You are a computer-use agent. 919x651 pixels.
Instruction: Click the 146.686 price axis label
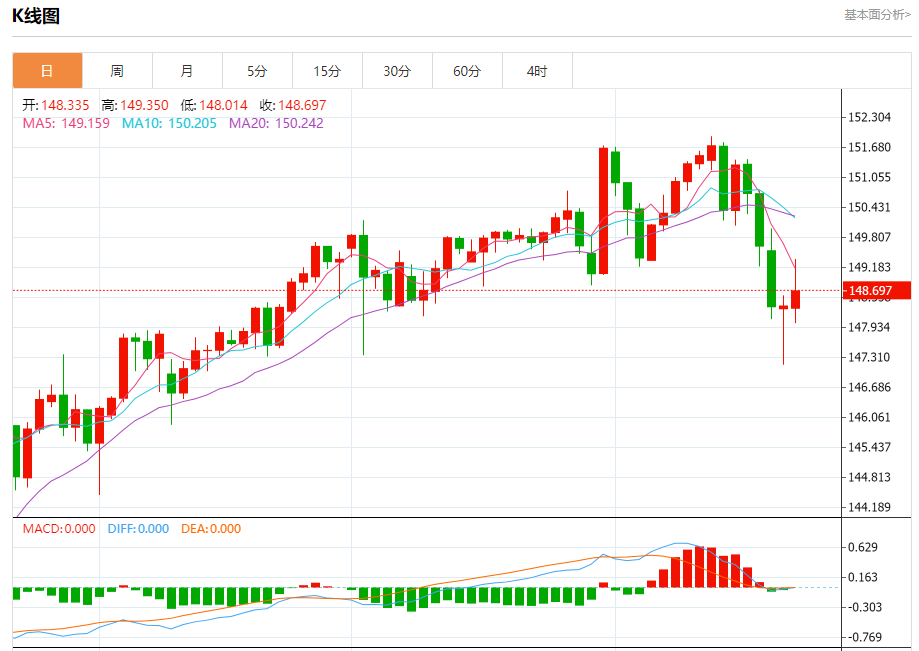[x=870, y=387]
